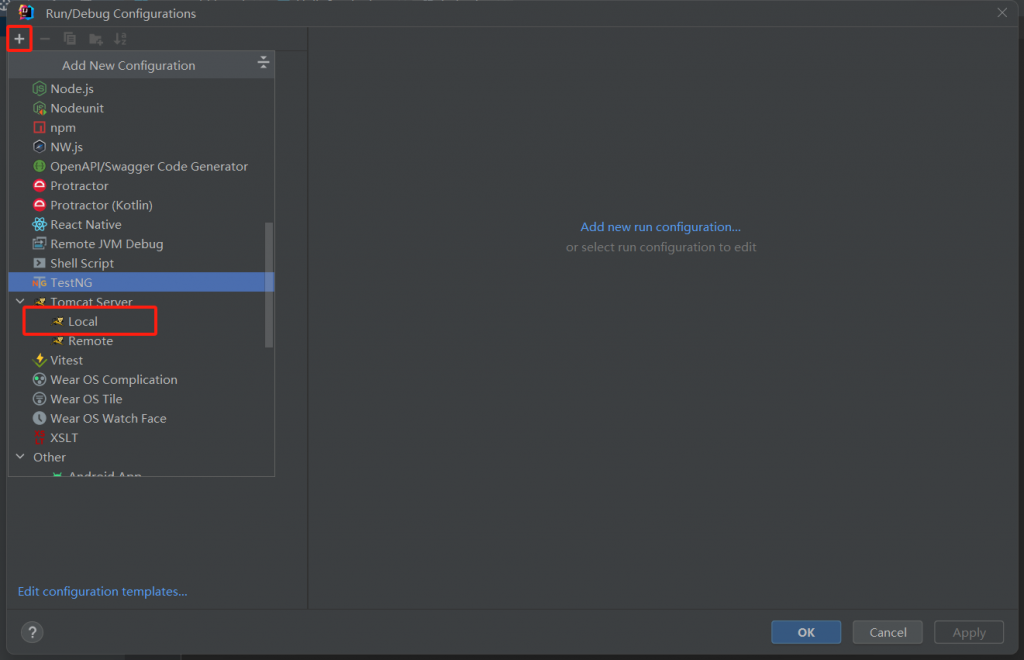
Task: Click the plus Add New Configuration icon
Action: click(x=19, y=39)
